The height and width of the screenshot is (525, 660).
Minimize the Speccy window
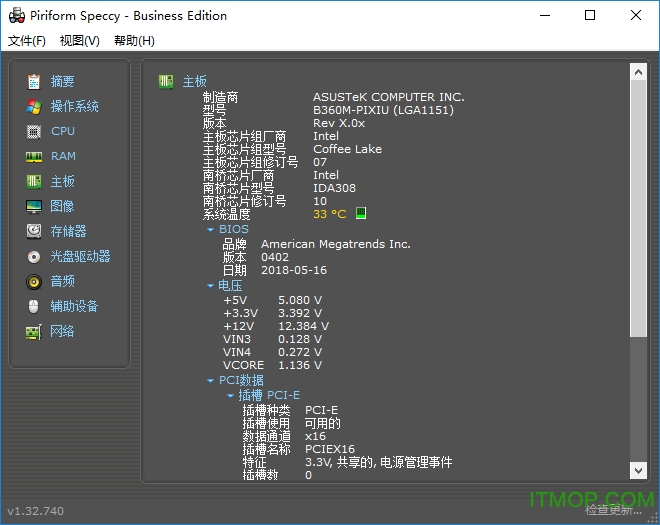click(x=545, y=15)
